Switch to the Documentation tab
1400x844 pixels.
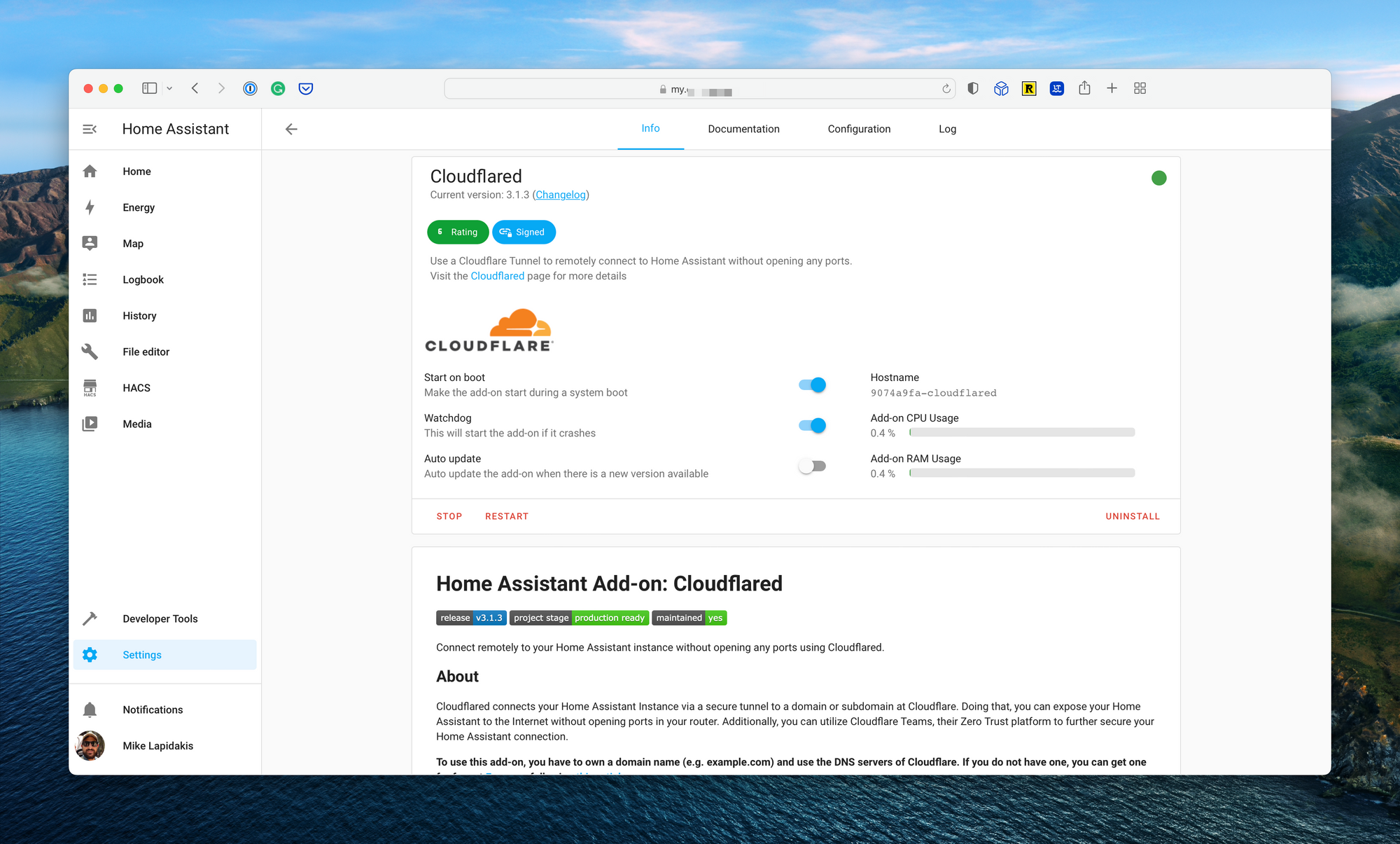point(743,128)
